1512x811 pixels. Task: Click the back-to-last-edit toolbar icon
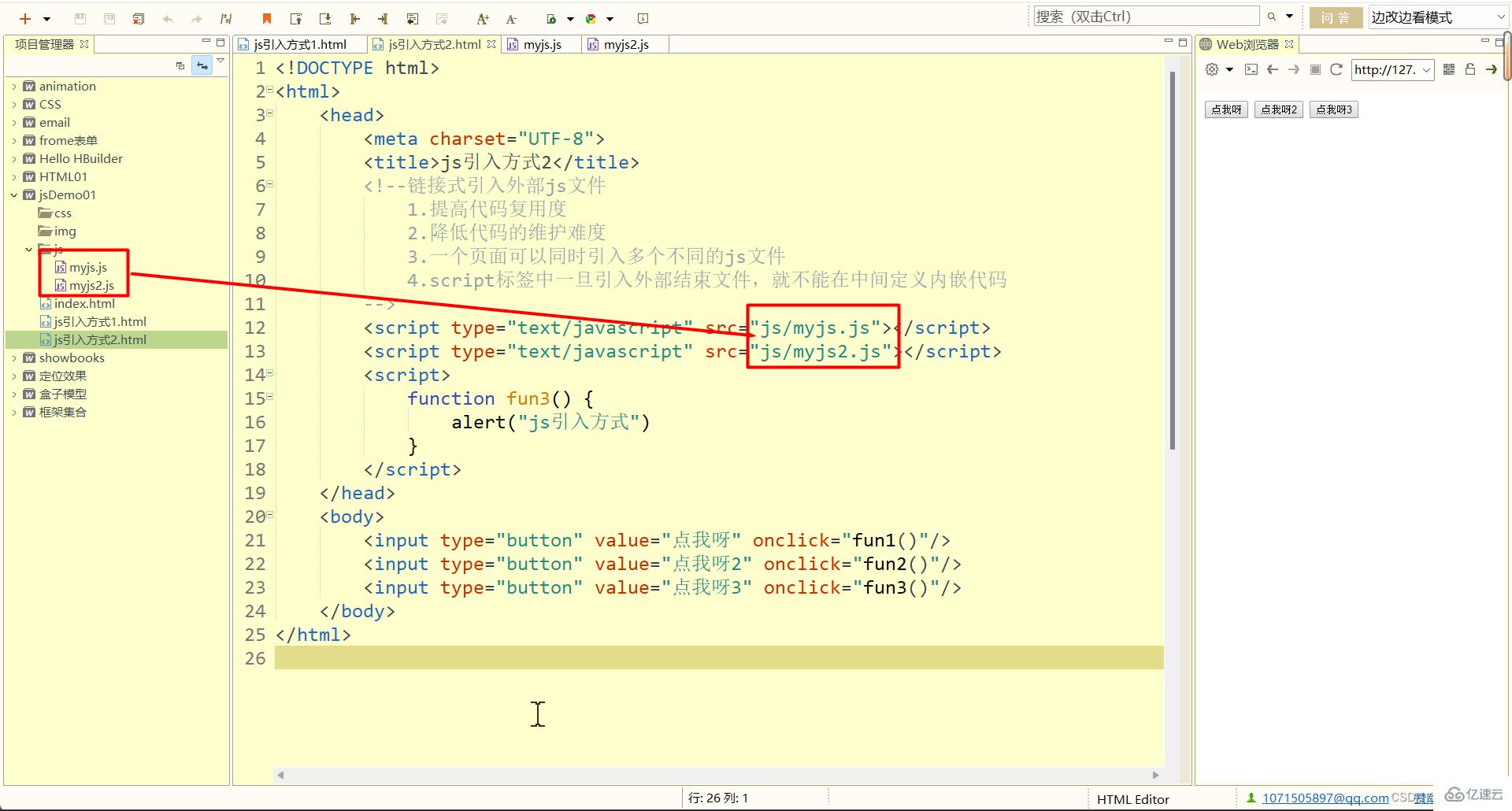pyautogui.click(x=413, y=19)
